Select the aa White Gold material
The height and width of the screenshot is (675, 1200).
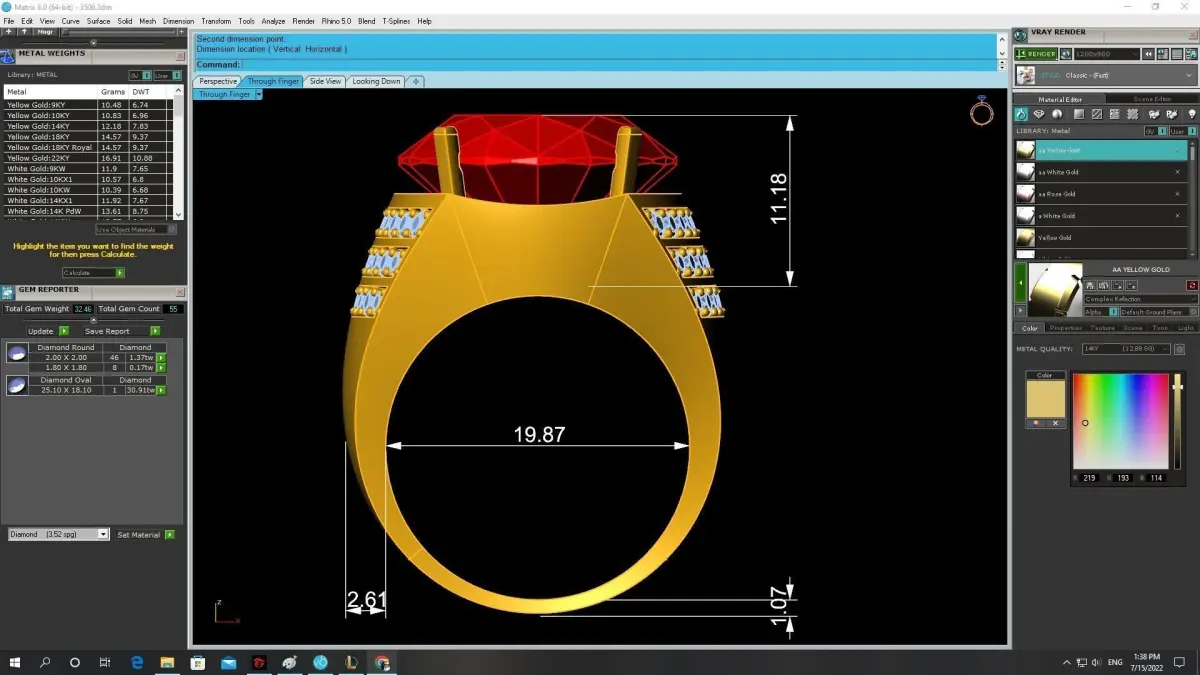click(1101, 172)
